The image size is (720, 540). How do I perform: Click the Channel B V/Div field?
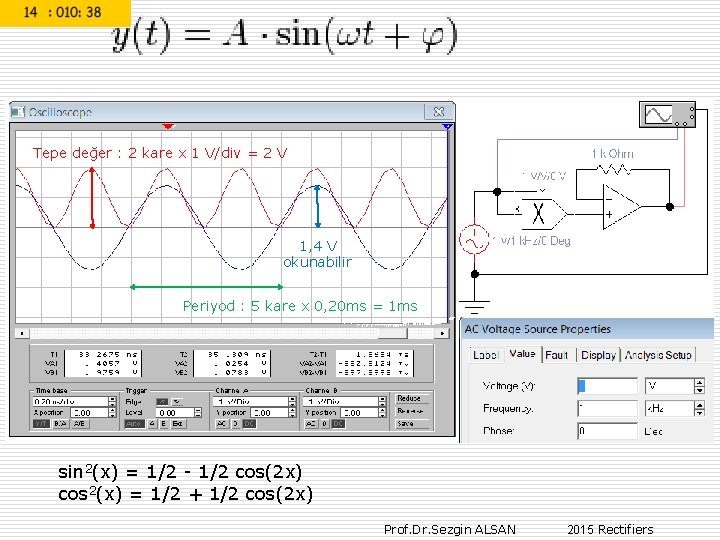point(340,402)
